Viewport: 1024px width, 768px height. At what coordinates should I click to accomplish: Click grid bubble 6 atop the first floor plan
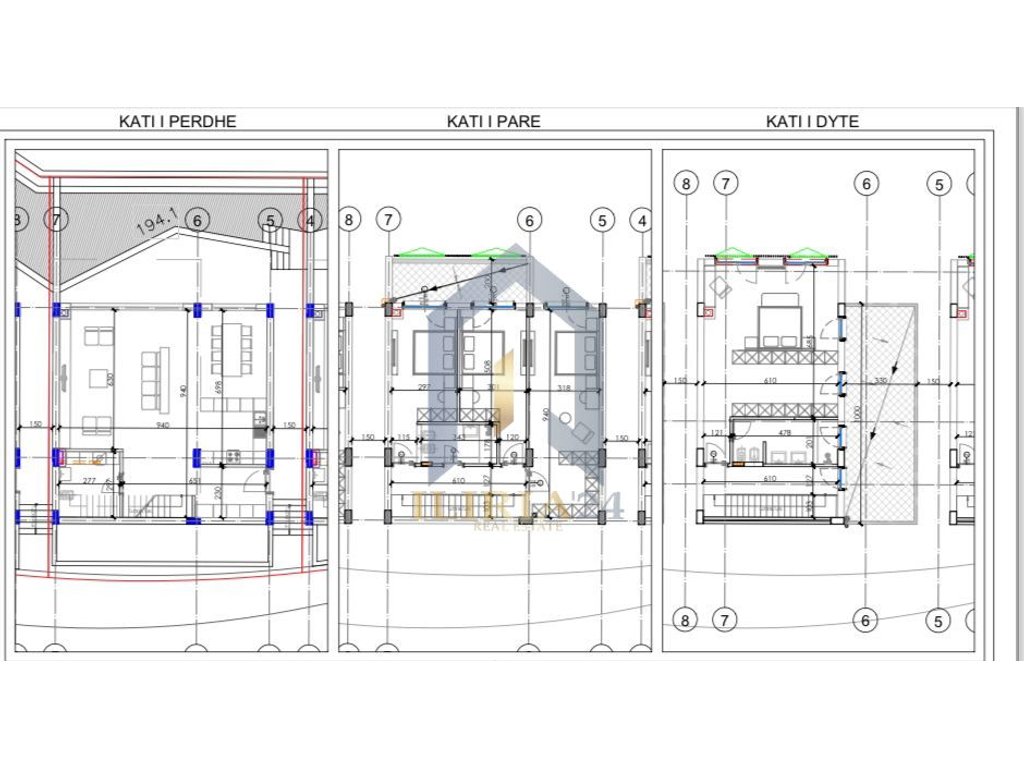click(x=530, y=220)
